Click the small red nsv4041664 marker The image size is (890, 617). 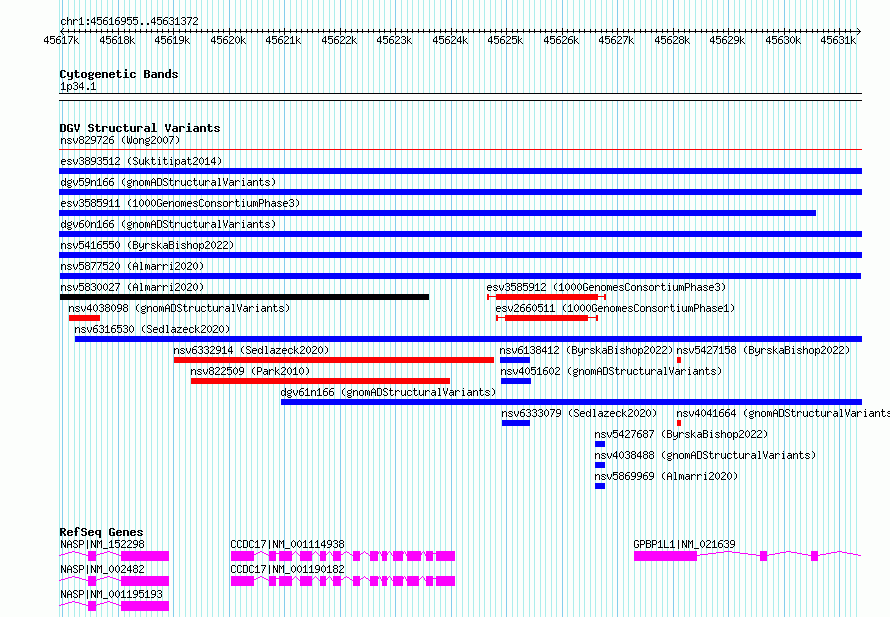[679, 423]
